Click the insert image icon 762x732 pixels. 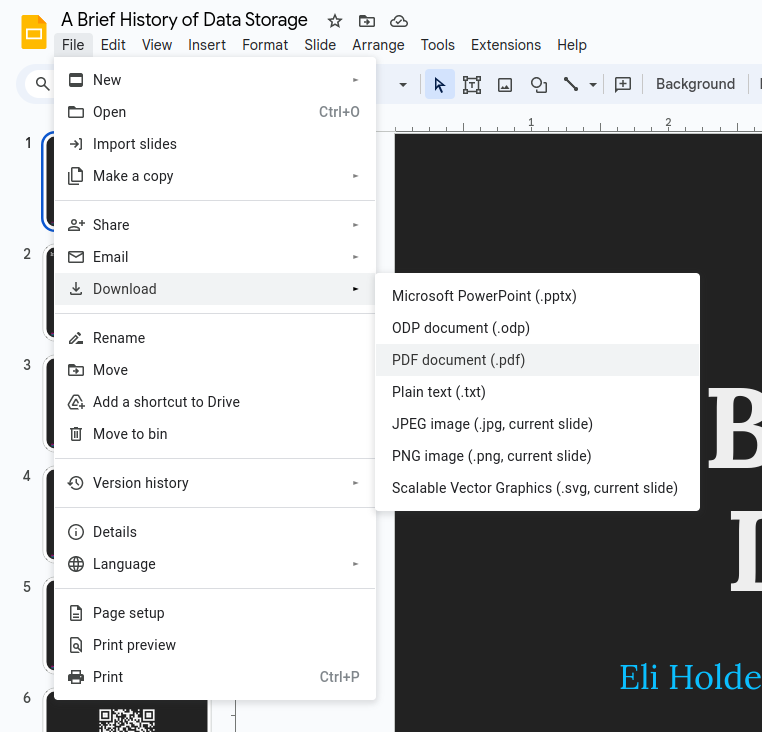point(505,85)
